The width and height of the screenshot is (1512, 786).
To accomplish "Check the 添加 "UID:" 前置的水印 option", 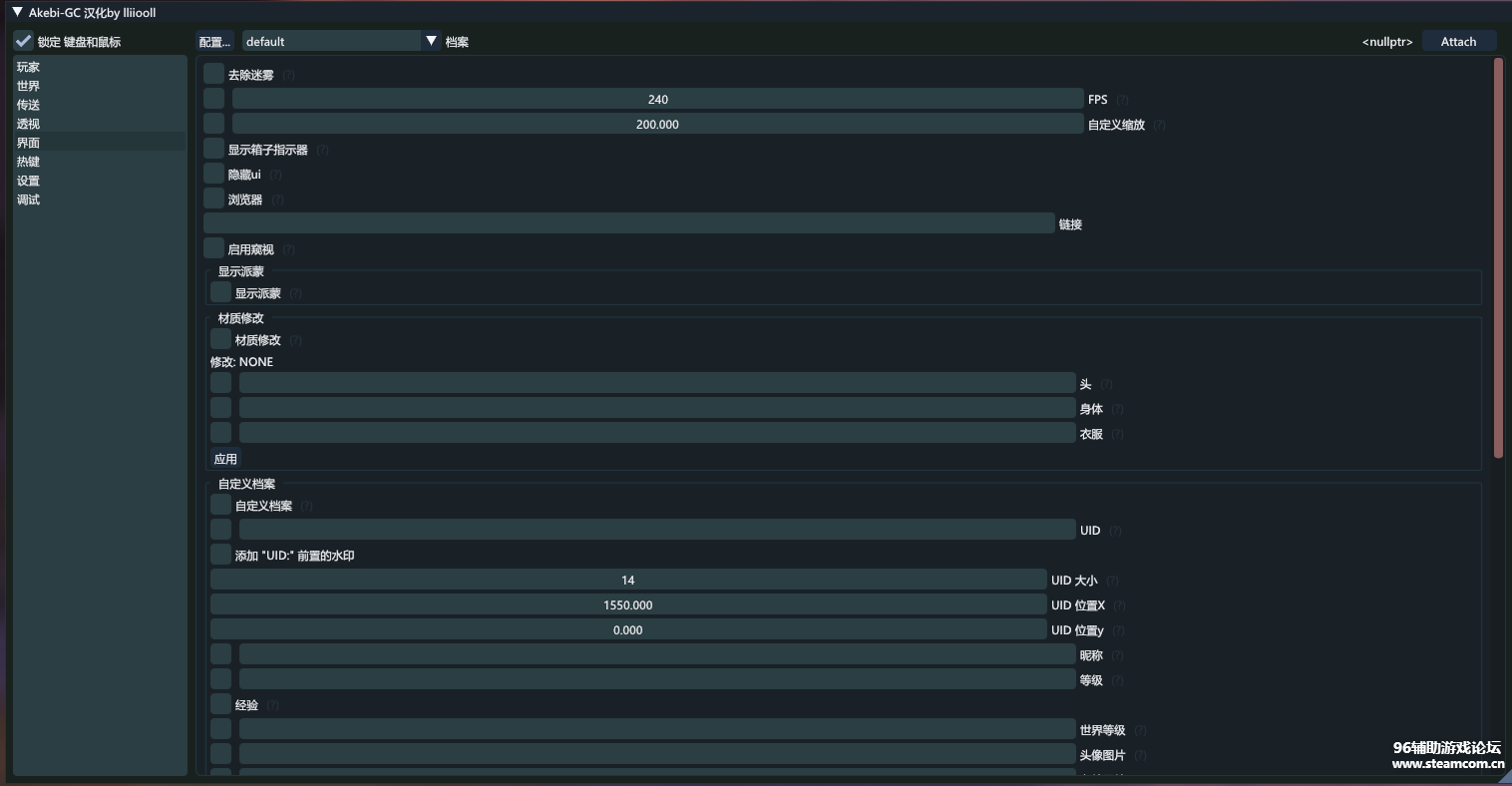I will pyautogui.click(x=220, y=555).
